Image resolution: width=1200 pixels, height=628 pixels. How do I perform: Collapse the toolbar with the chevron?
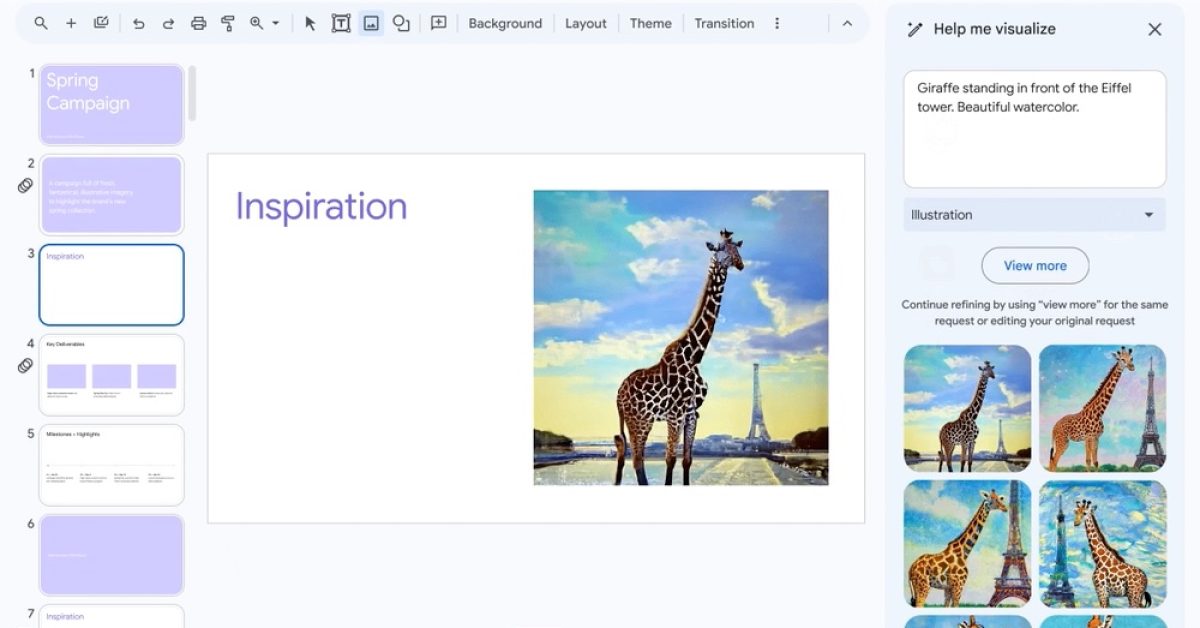click(x=848, y=22)
